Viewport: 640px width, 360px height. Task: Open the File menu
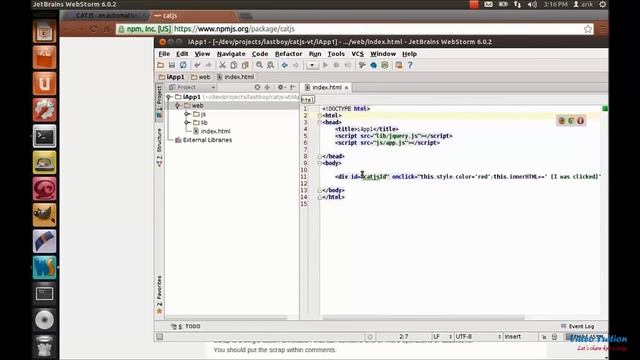(x=164, y=54)
